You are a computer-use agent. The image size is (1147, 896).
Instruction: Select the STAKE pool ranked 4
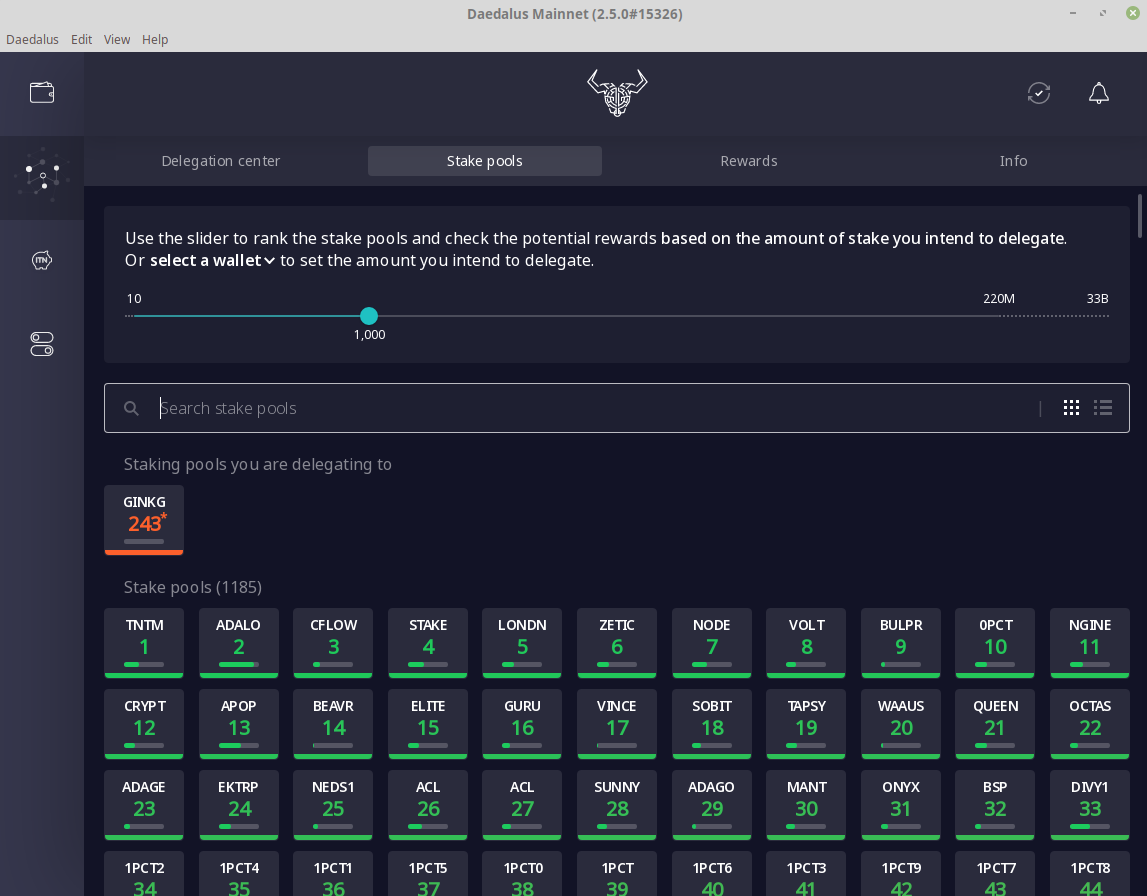tap(428, 643)
